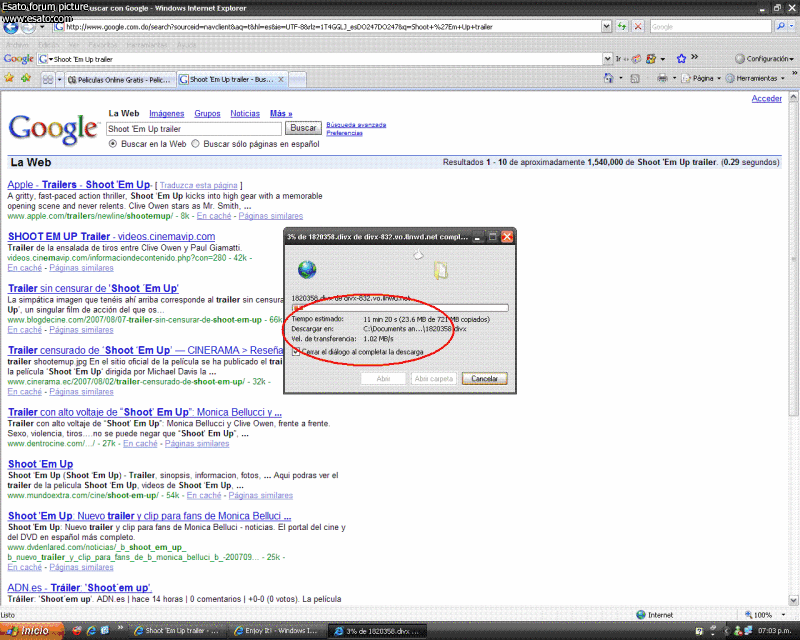Click the refresh page icon
Image resolution: width=800 pixels, height=640 pixels.
(622, 27)
